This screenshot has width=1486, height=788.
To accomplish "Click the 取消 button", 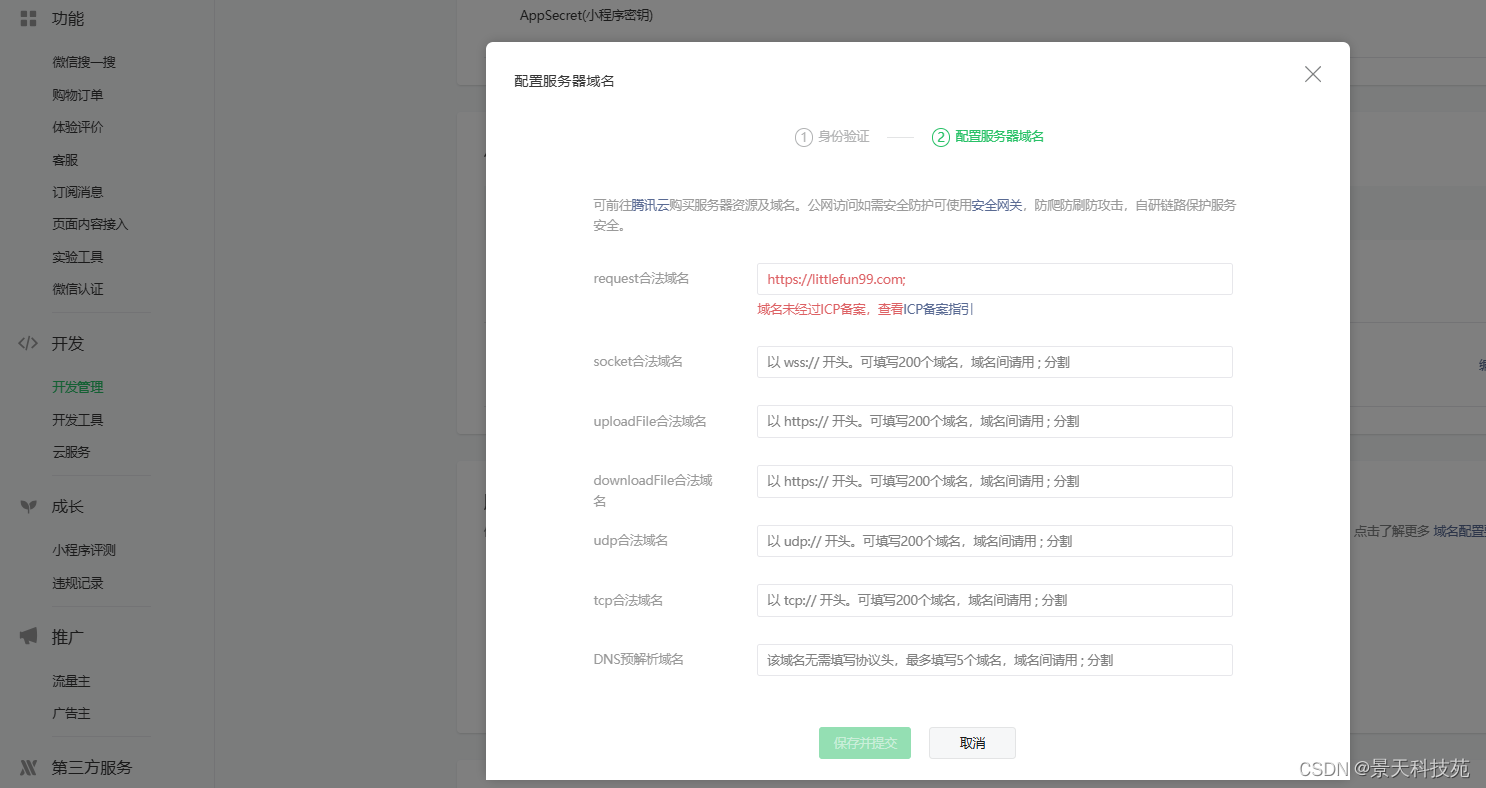I will (972, 743).
